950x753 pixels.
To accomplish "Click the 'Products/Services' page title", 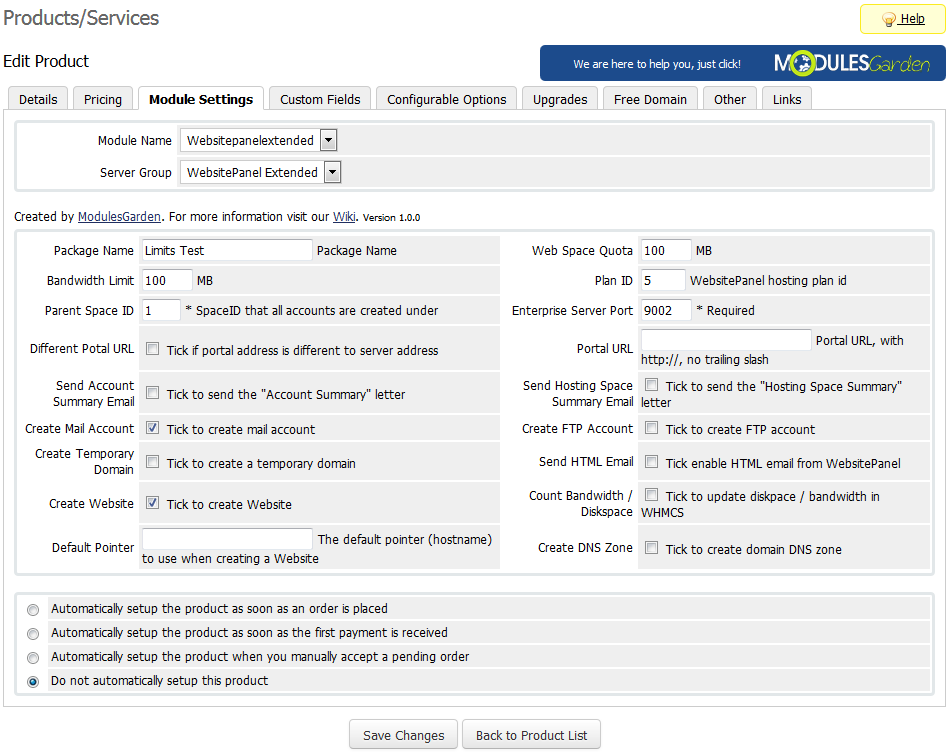I will pyautogui.click(x=81, y=18).
